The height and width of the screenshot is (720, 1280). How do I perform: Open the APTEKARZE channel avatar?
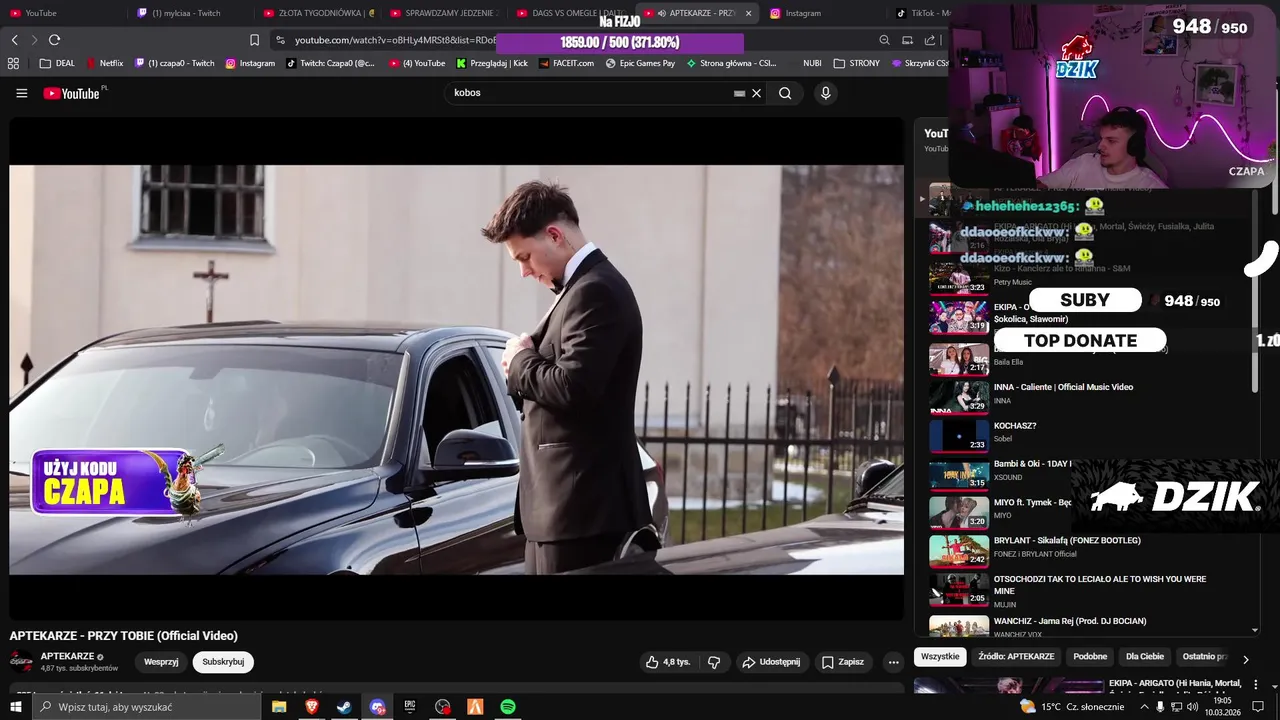pos(21,661)
